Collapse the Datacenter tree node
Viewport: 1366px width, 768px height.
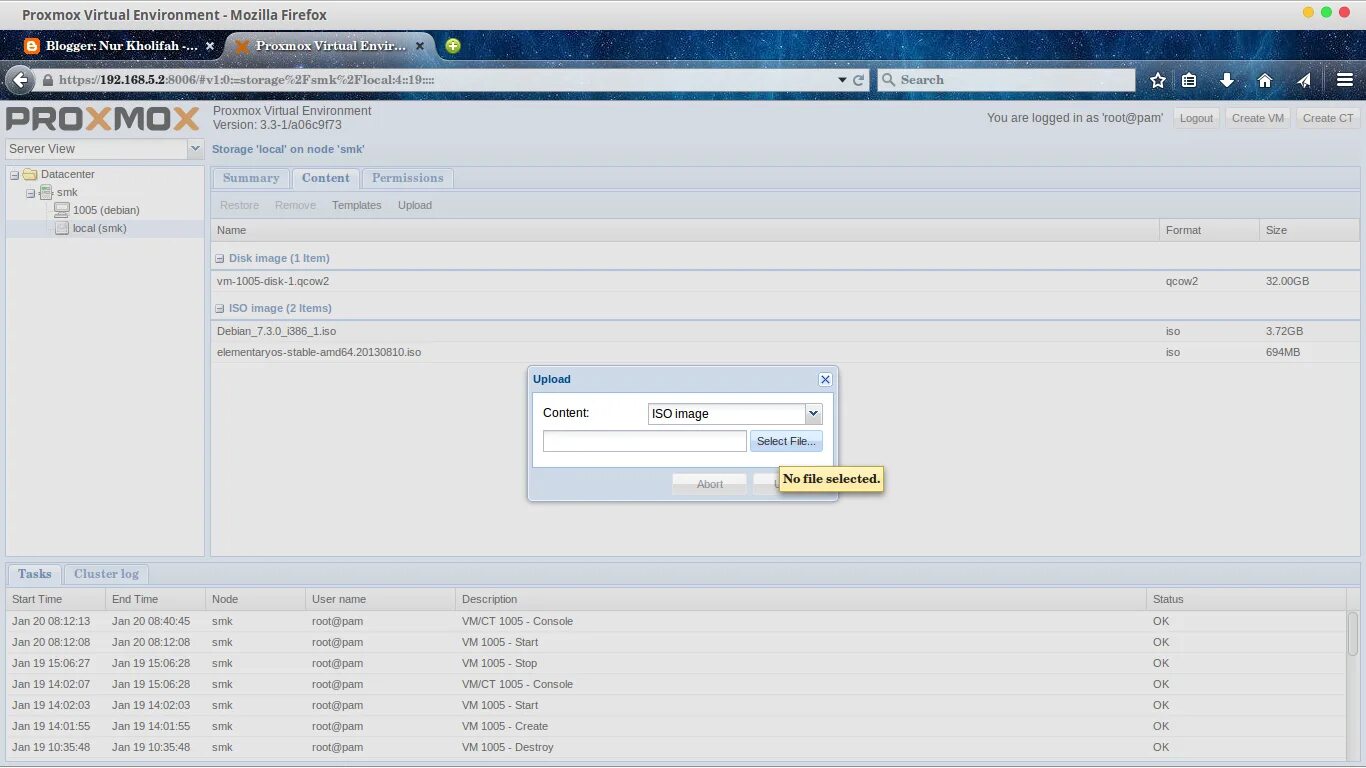[x=14, y=174]
